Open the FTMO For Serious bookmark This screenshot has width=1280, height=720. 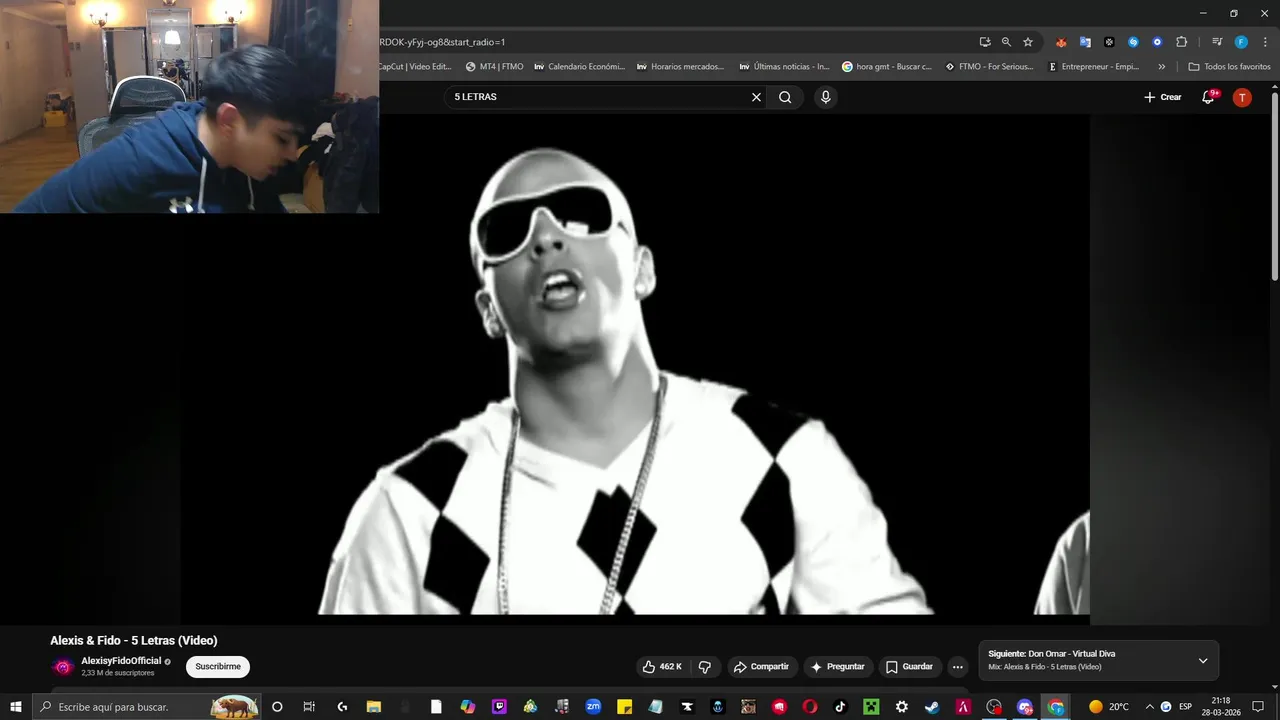pyautogui.click(x=990, y=67)
